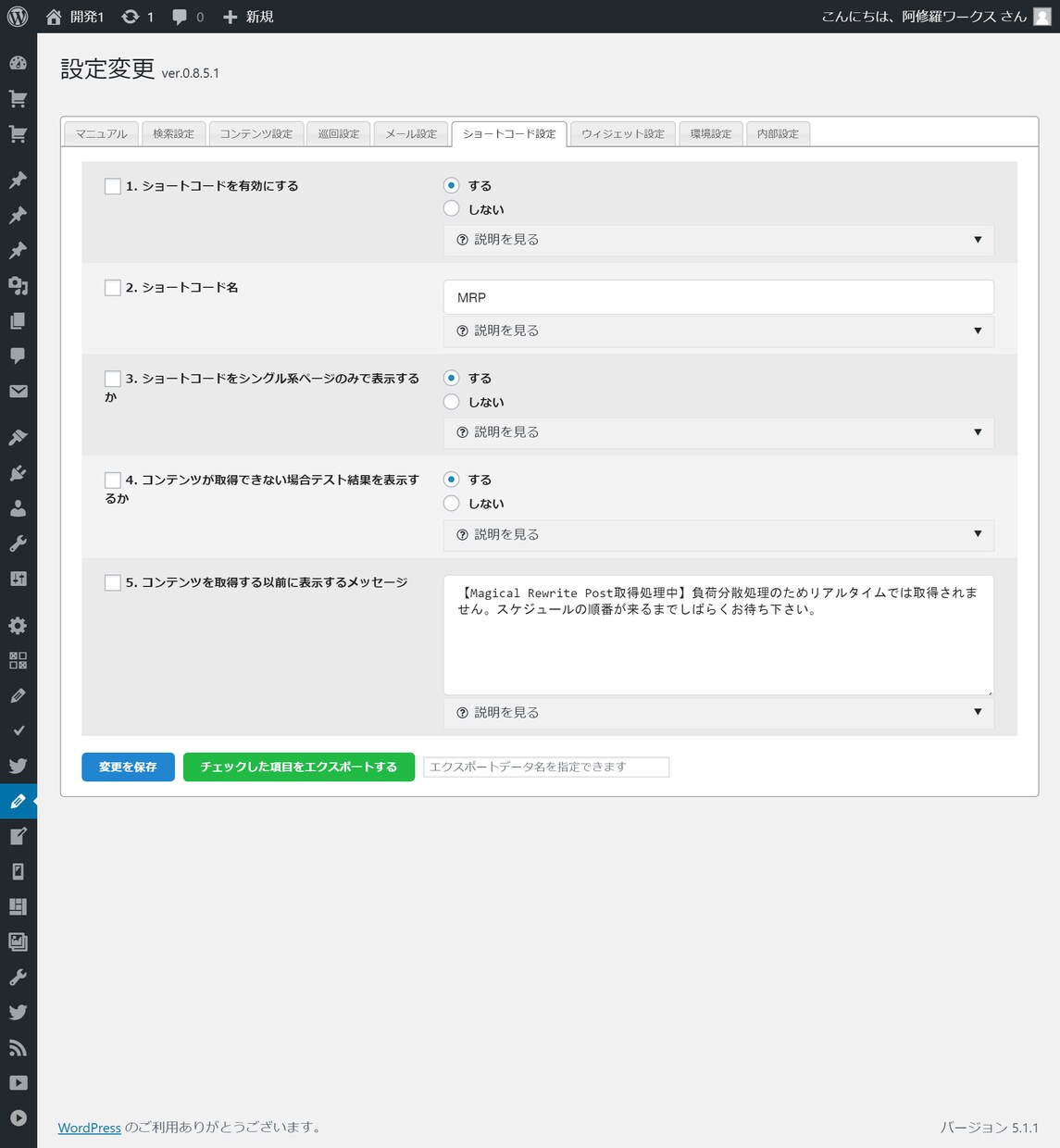Image resolution: width=1060 pixels, height=1148 pixels.
Task: Select しない for ショートコードを有効にする
Action: point(451,209)
